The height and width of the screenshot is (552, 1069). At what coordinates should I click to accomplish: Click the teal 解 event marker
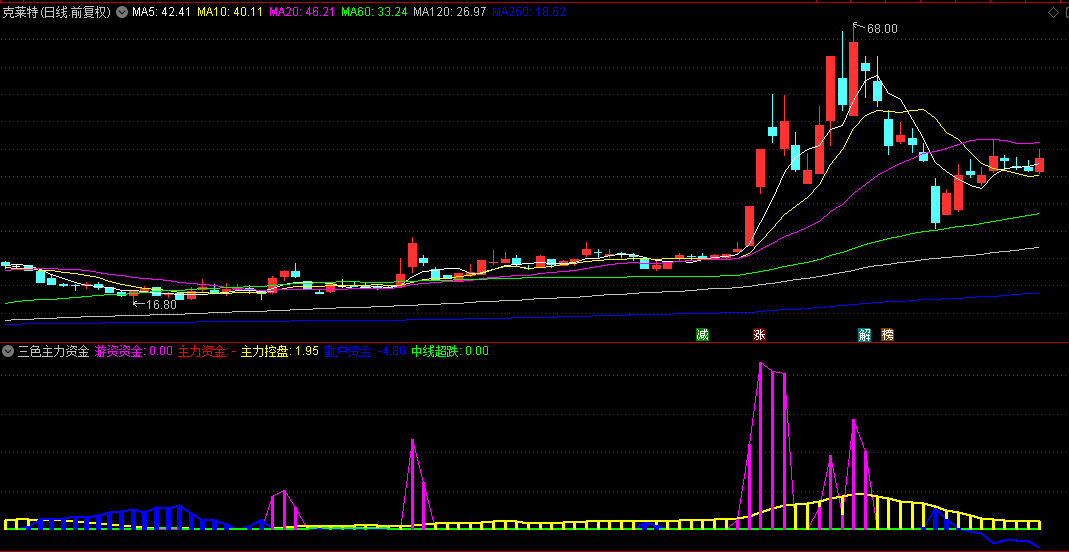click(864, 335)
